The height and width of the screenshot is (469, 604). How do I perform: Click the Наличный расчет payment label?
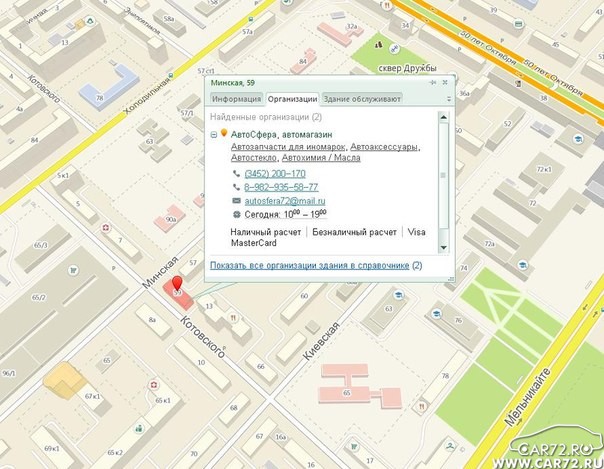click(x=266, y=232)
